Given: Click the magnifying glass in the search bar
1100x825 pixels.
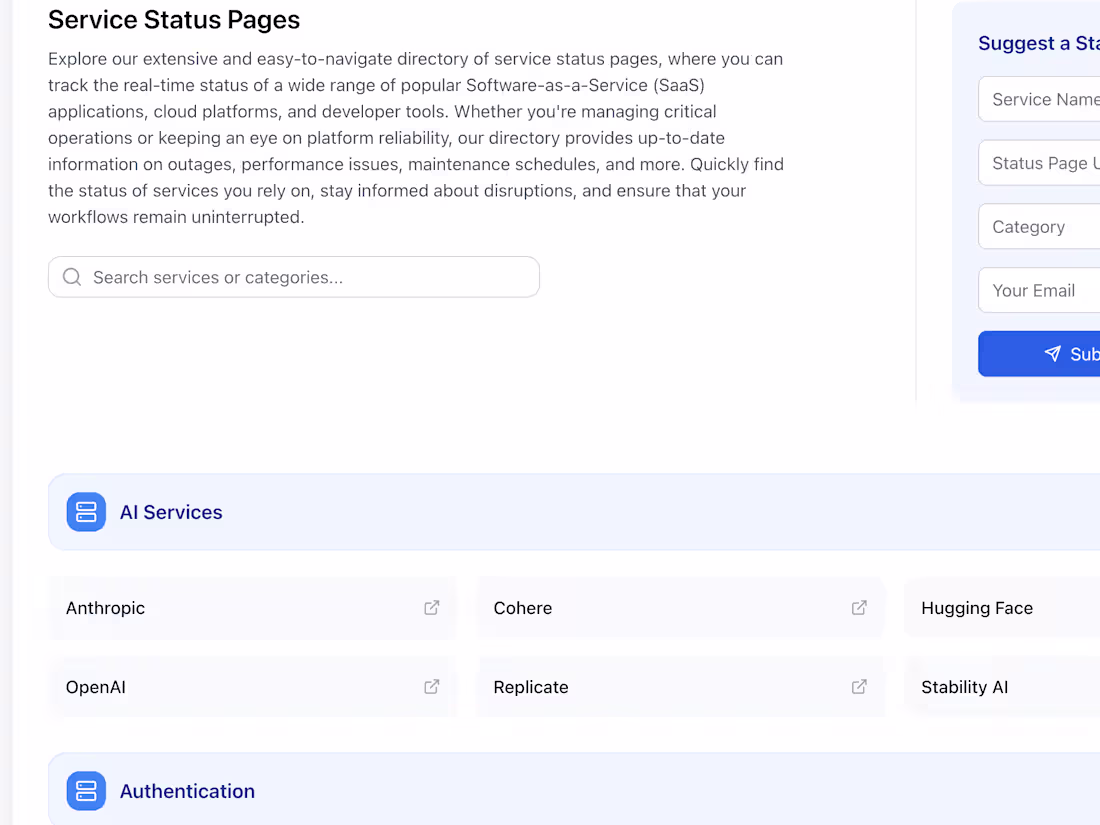Looking at the screenshot, I should (71, 276).
